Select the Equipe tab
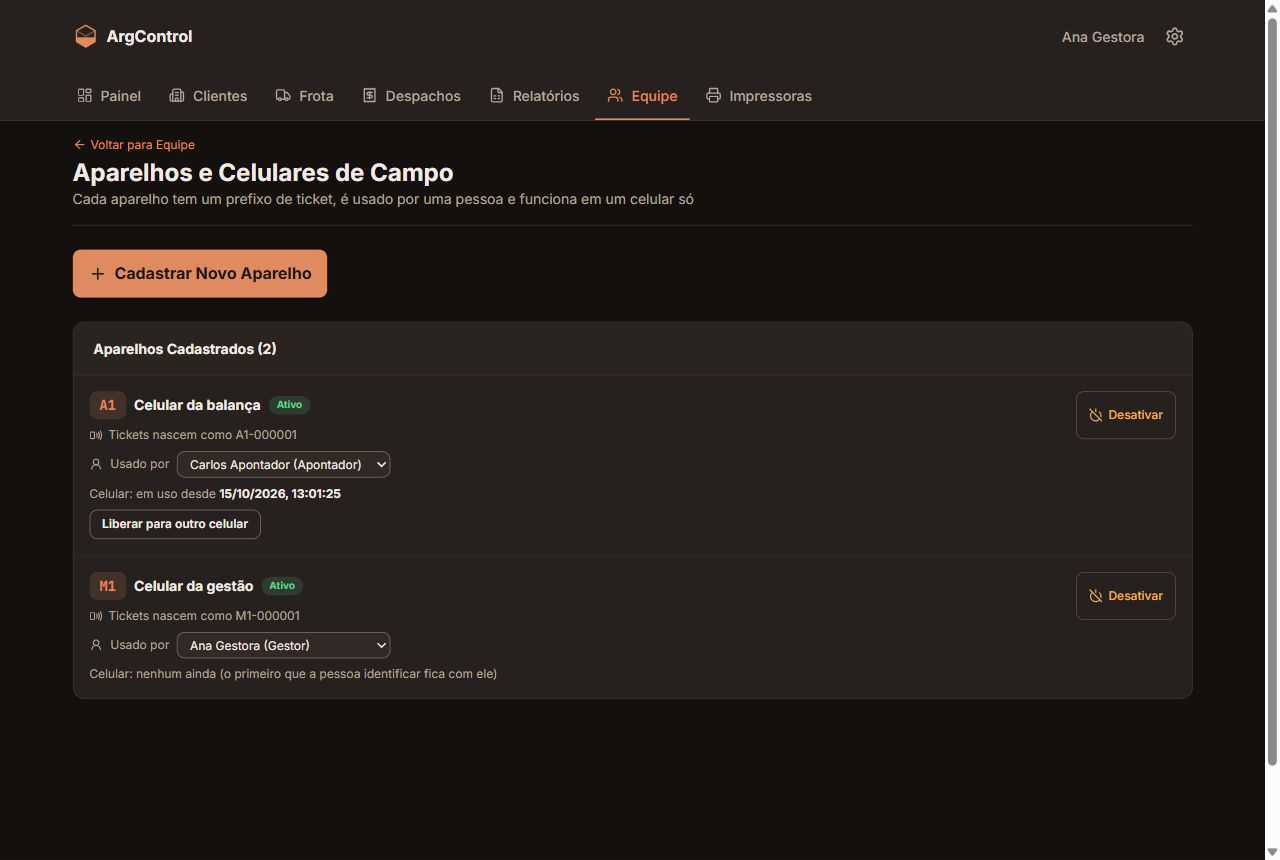The height and width of the screenshot is (860, 1280). click(642, 96)
